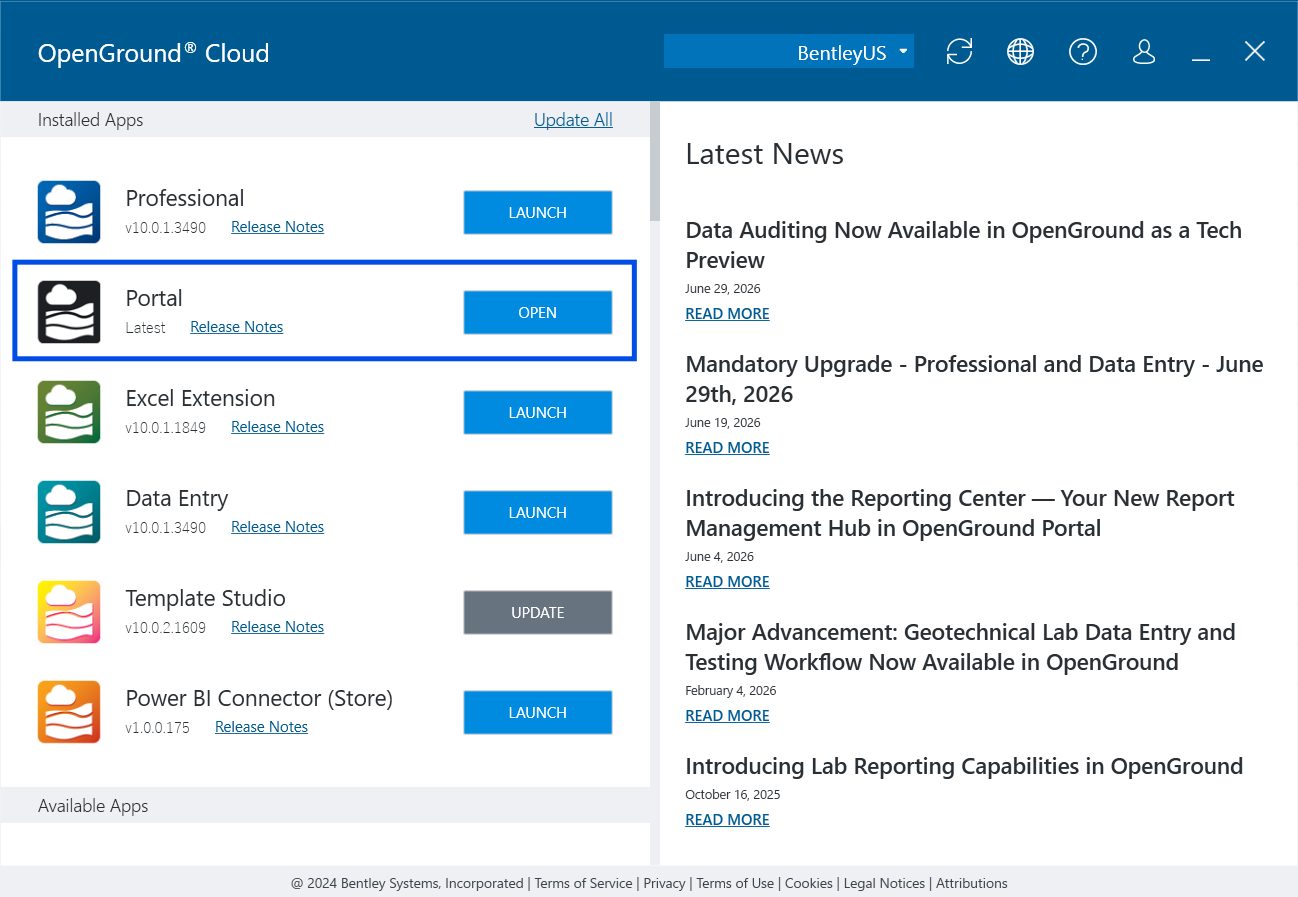This screenshot has height=897, width=1298.
Task: Click the Reporting Center news headline
Action: click(x=960, y=513)
